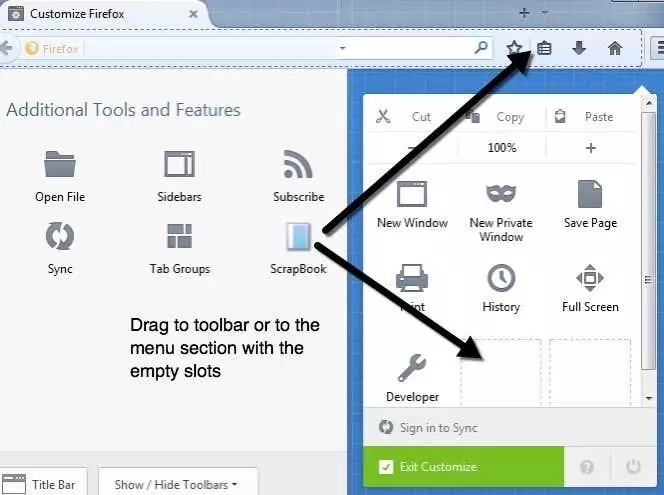Click the bookmarks list icon in toolbar
Screen dimensions: 664x495
pyautogui.click(x=544, y=48)
